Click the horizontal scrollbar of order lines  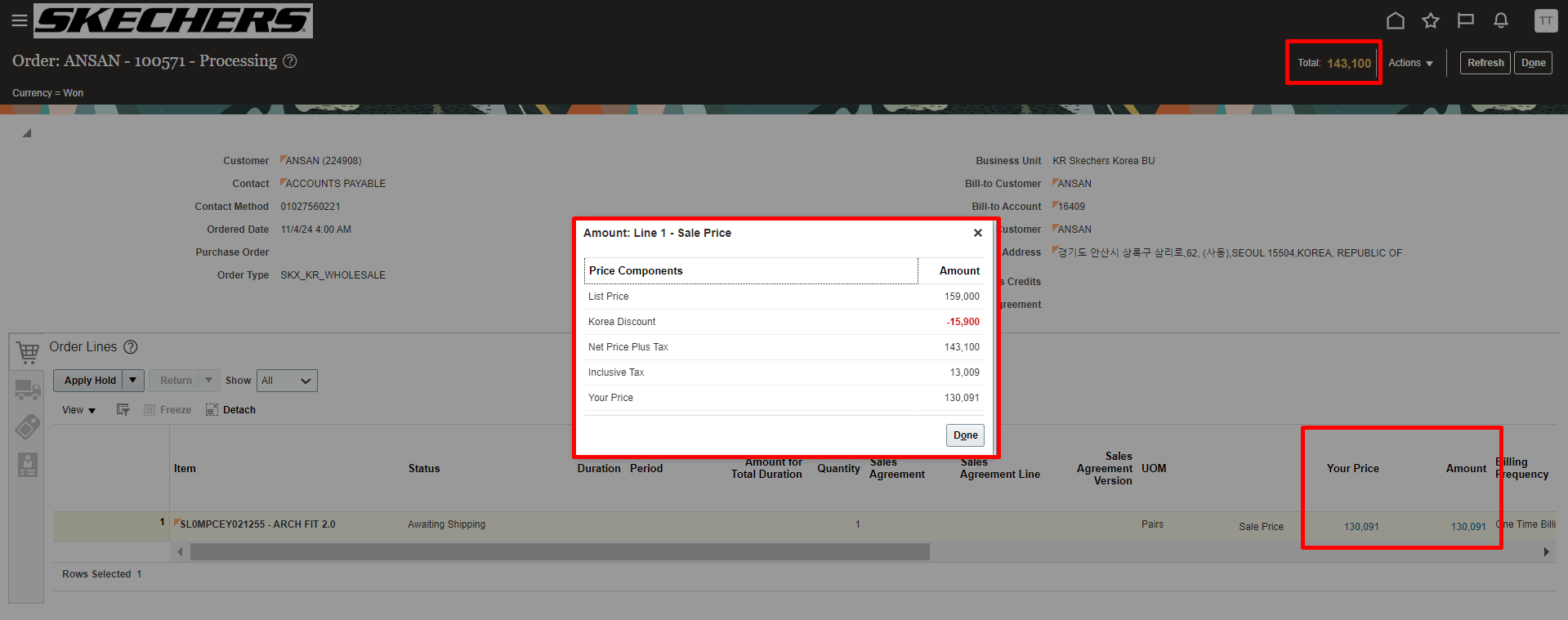(x=560, y=552)
